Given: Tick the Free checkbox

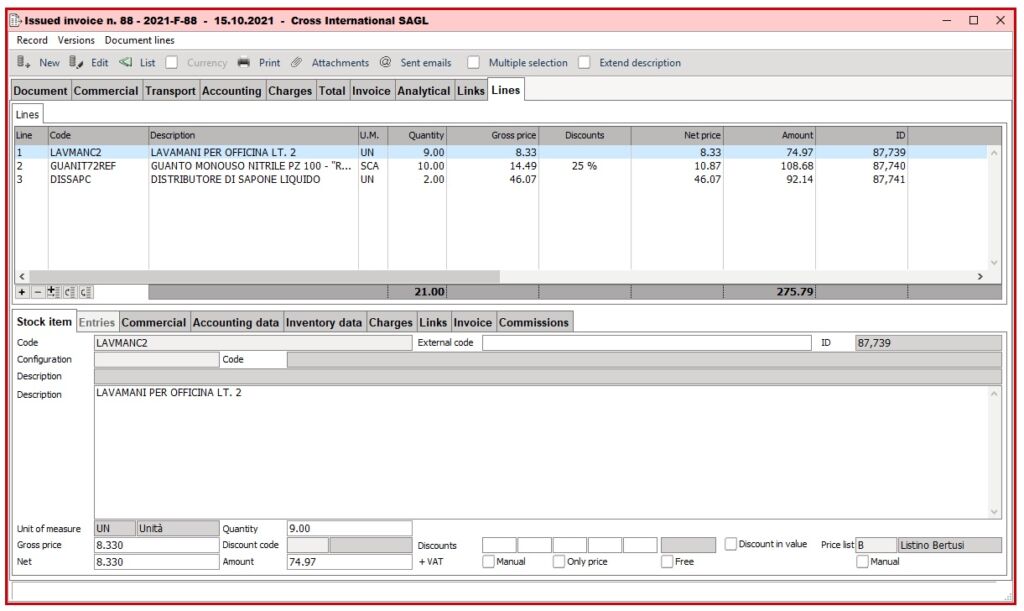Looking at the screenshot, I should [667, 561].
